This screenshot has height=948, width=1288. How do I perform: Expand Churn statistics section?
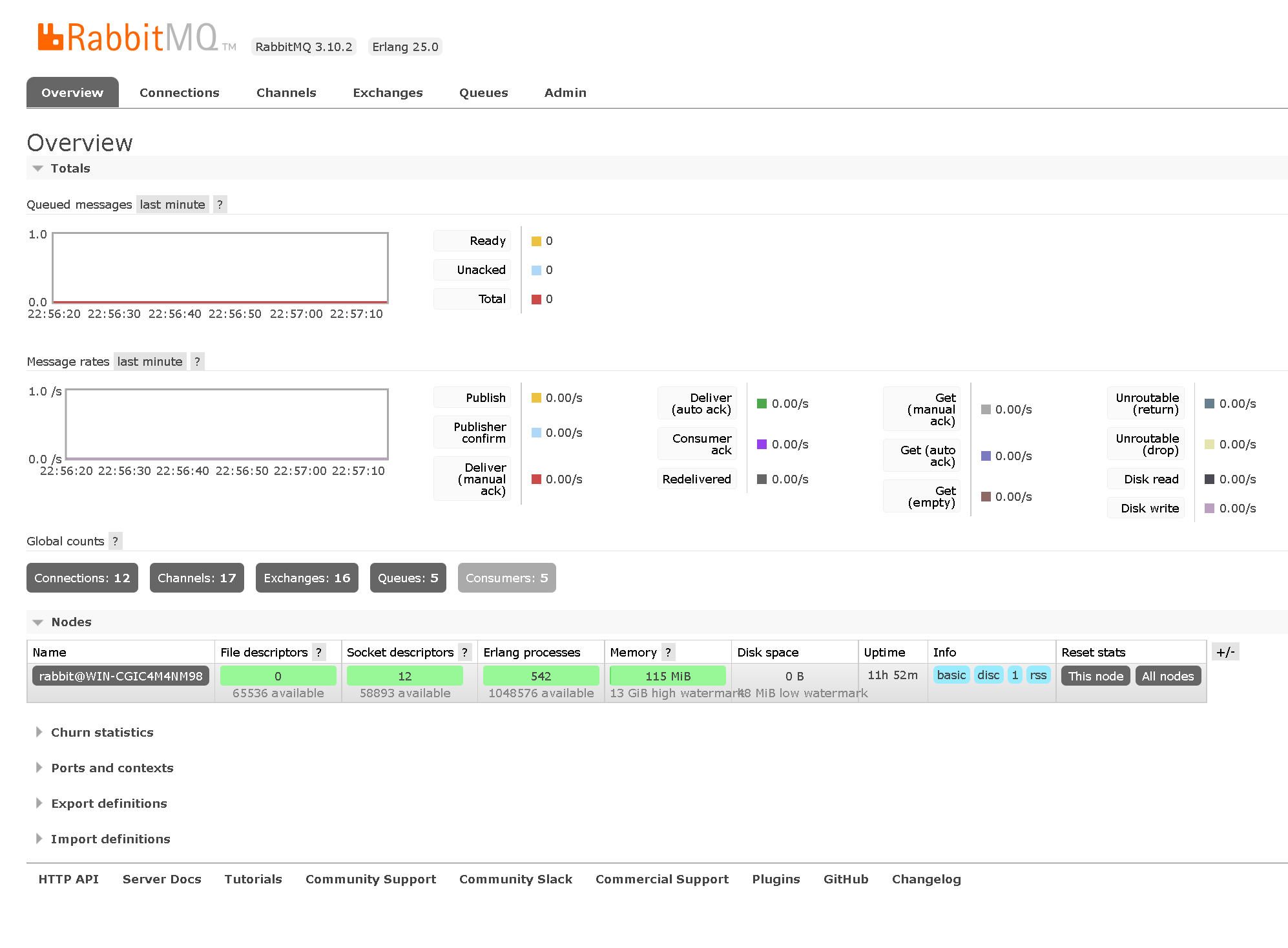[102, 733]
